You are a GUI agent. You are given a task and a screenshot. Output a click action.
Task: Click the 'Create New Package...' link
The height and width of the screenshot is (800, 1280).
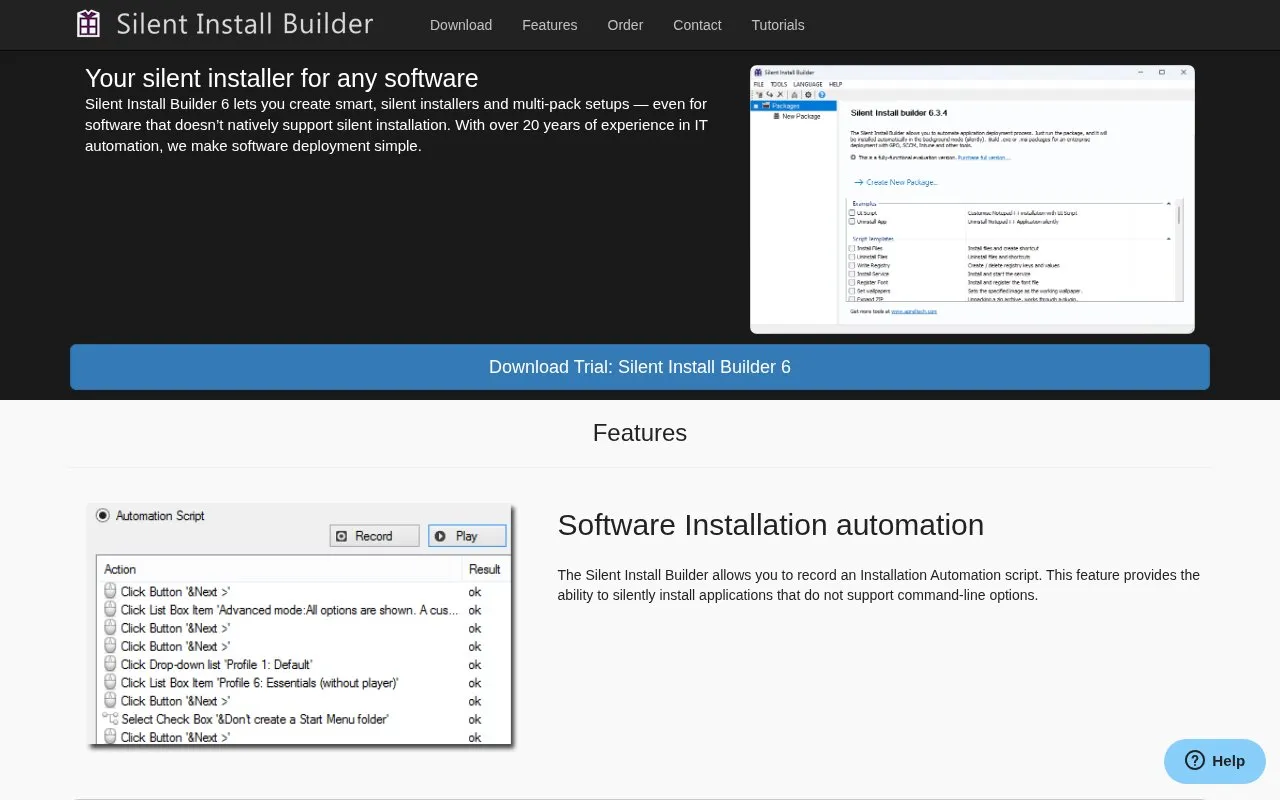pos(902,182)
